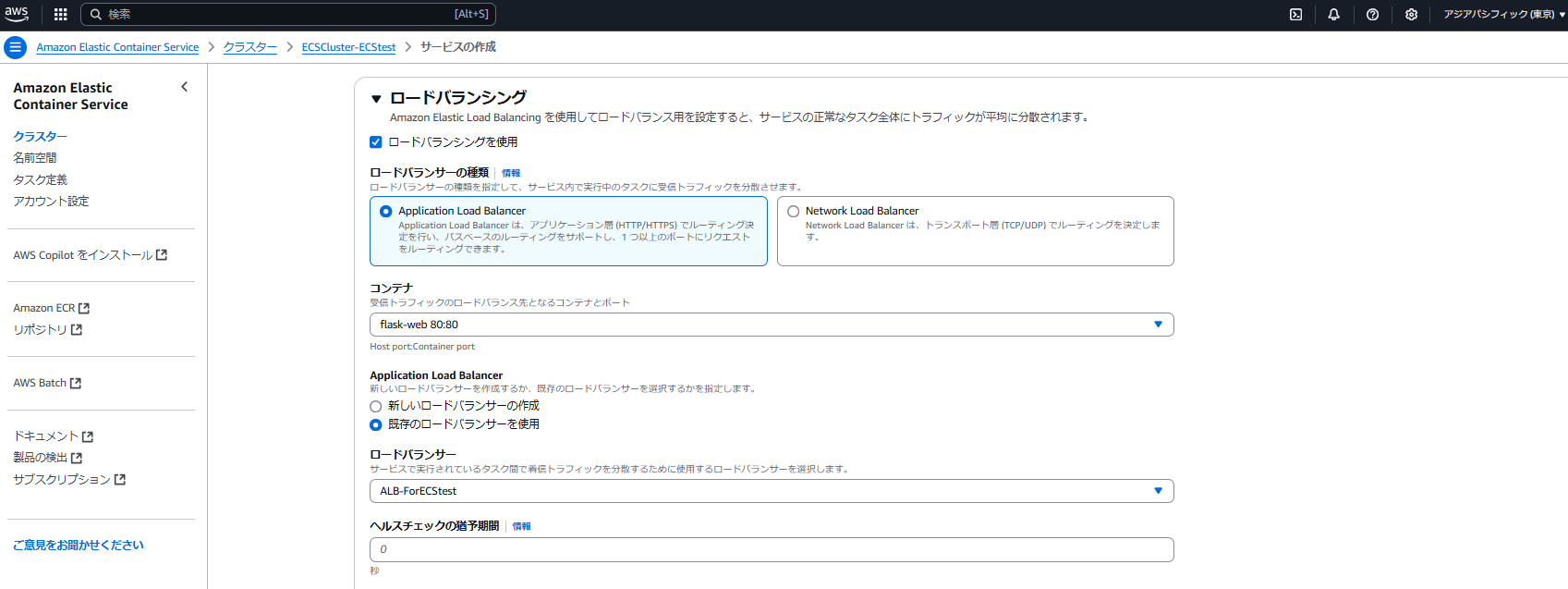The width and height of the screenshot is (1568, 589).
Task: Click the クラスター breadcrumb link
Action: (250, 47)
